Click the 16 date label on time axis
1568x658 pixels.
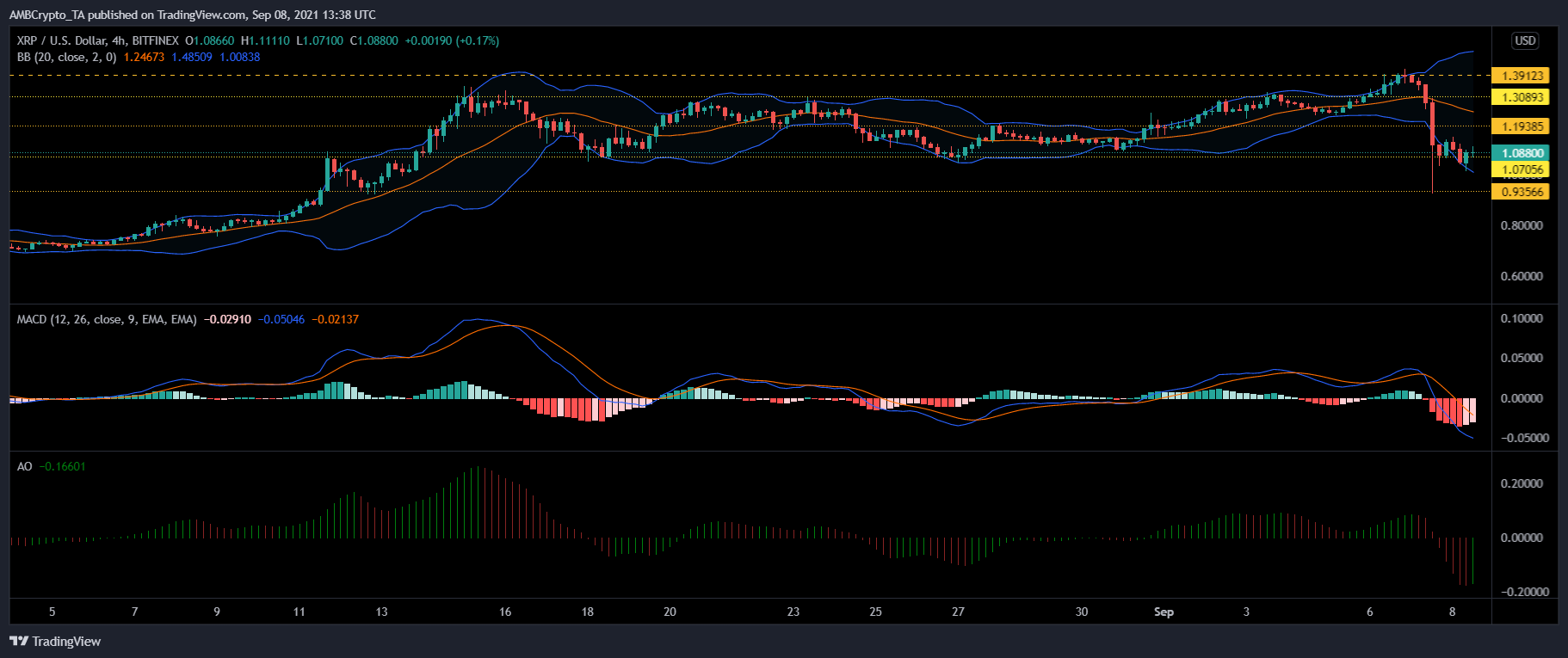505,612
